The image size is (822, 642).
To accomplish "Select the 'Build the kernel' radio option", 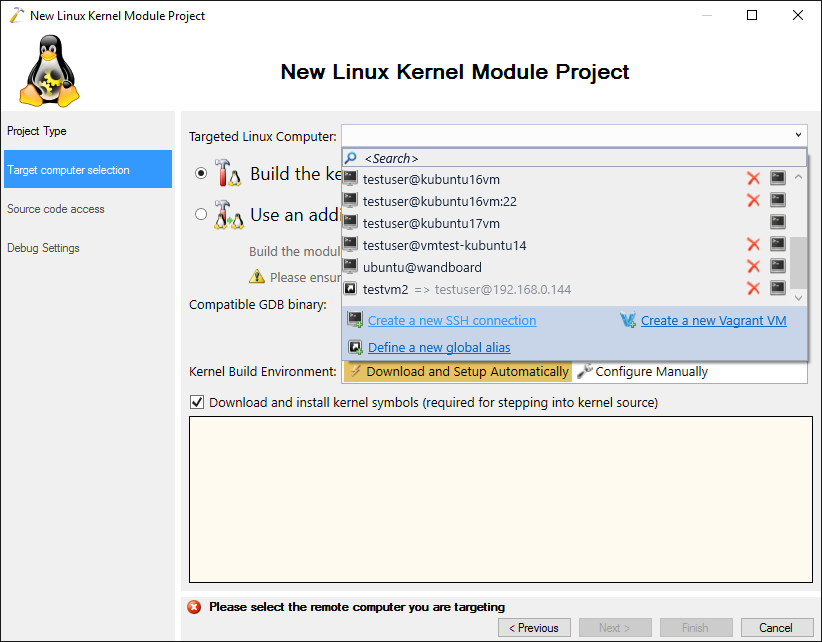I will click(201, 173).
